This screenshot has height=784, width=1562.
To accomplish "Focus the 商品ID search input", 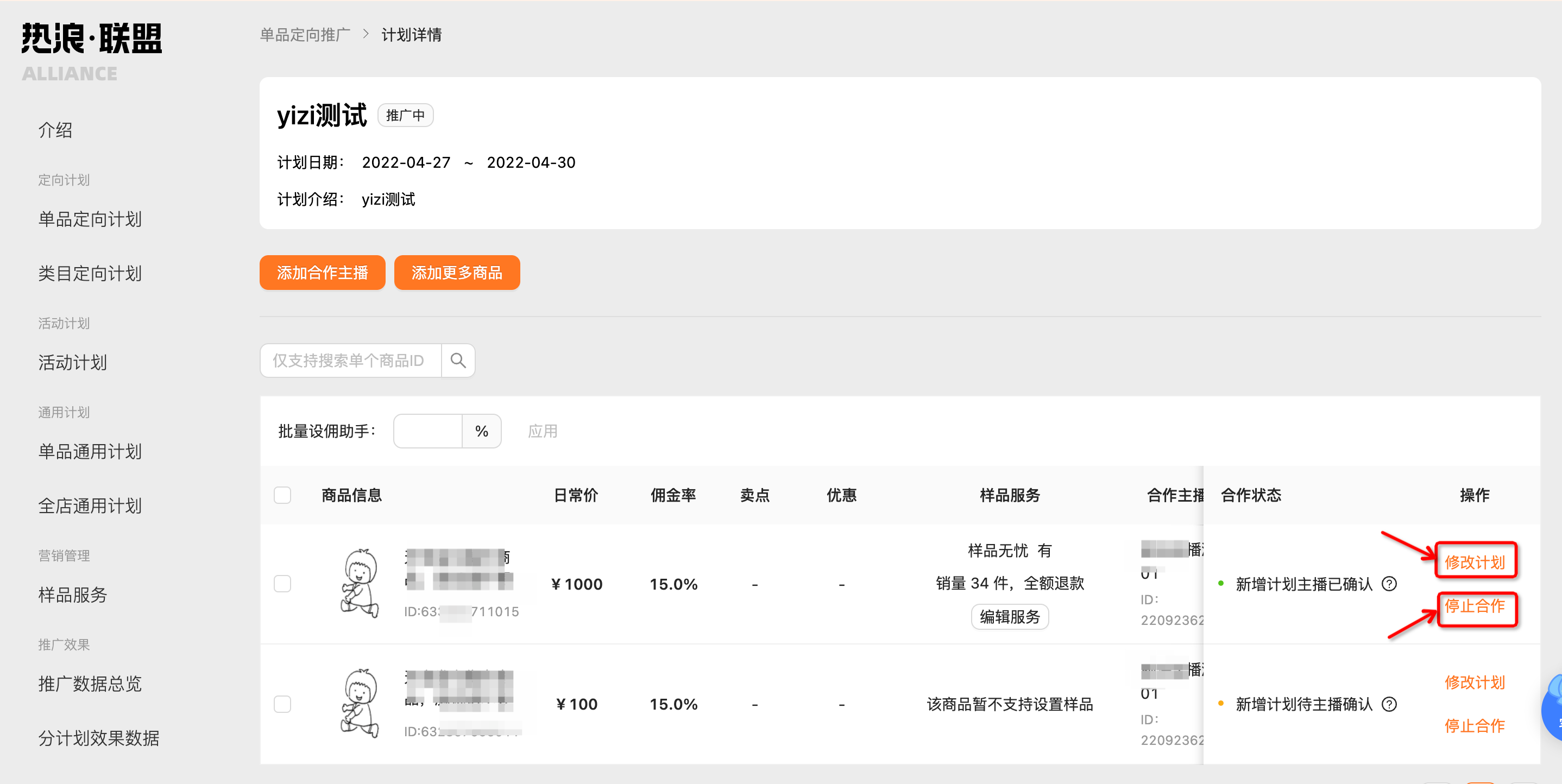I will (351, 361).
